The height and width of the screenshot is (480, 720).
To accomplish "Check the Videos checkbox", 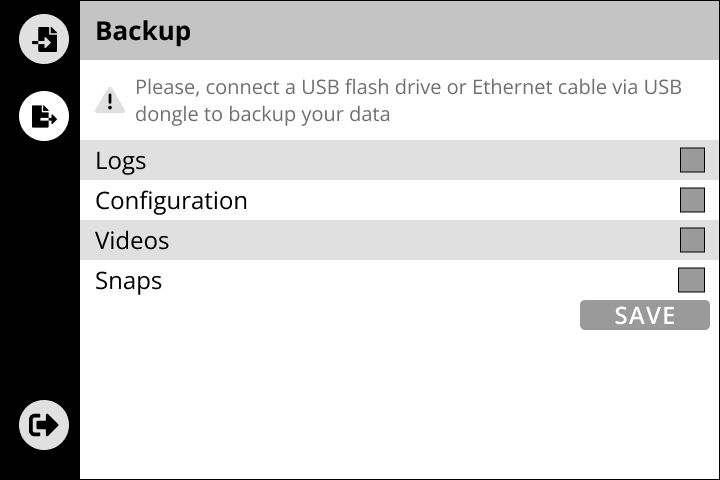I will pyautogui.click(x=692, y=240).
